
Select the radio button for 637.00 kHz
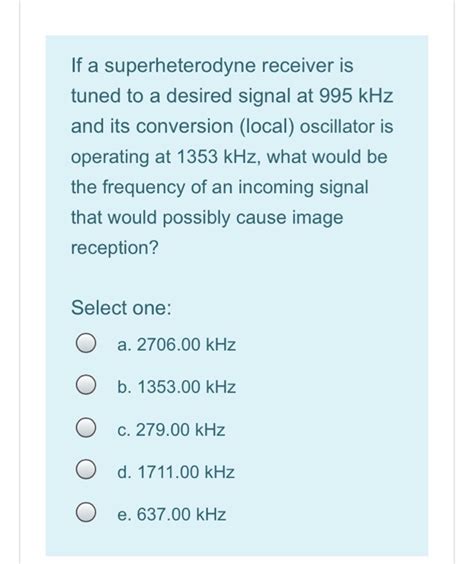(86, 512)
